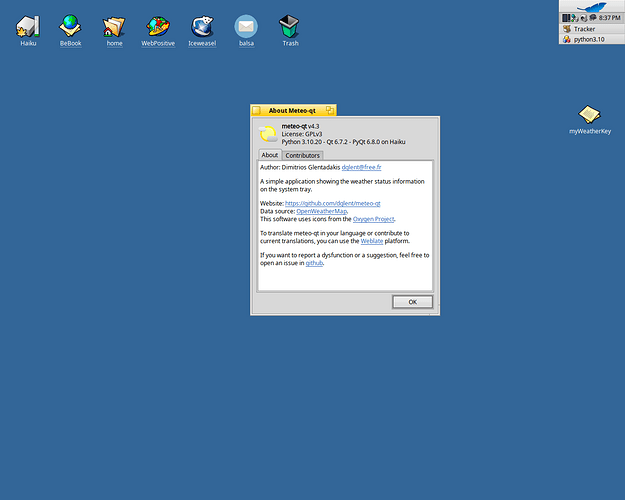Click the dglent@free.fr email link
Screen dimensions: 625x500
(x=362, y=167)
